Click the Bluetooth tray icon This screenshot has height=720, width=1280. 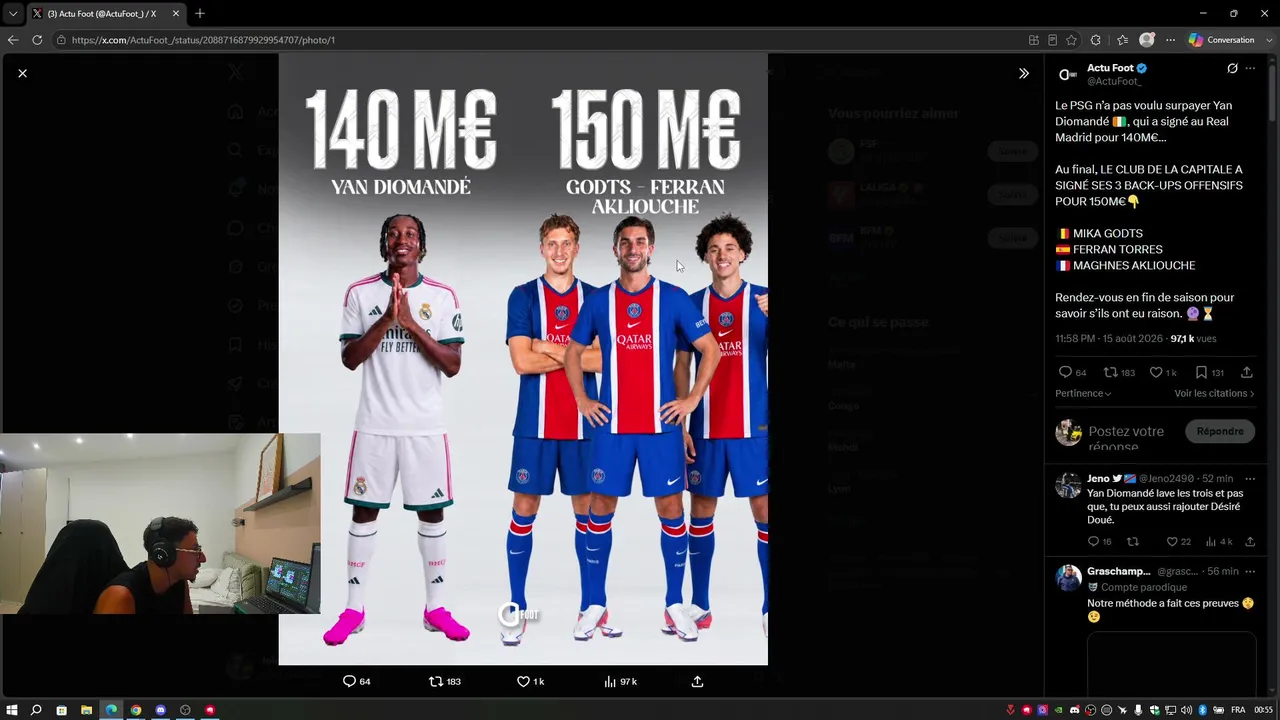point(1203,710)
